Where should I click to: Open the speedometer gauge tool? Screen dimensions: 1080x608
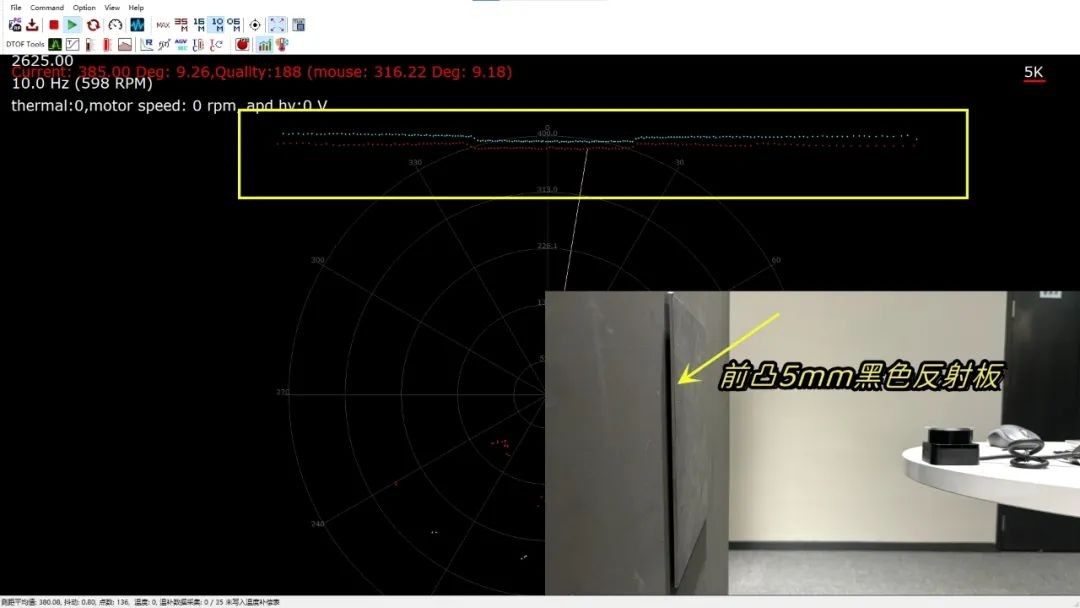115,25
